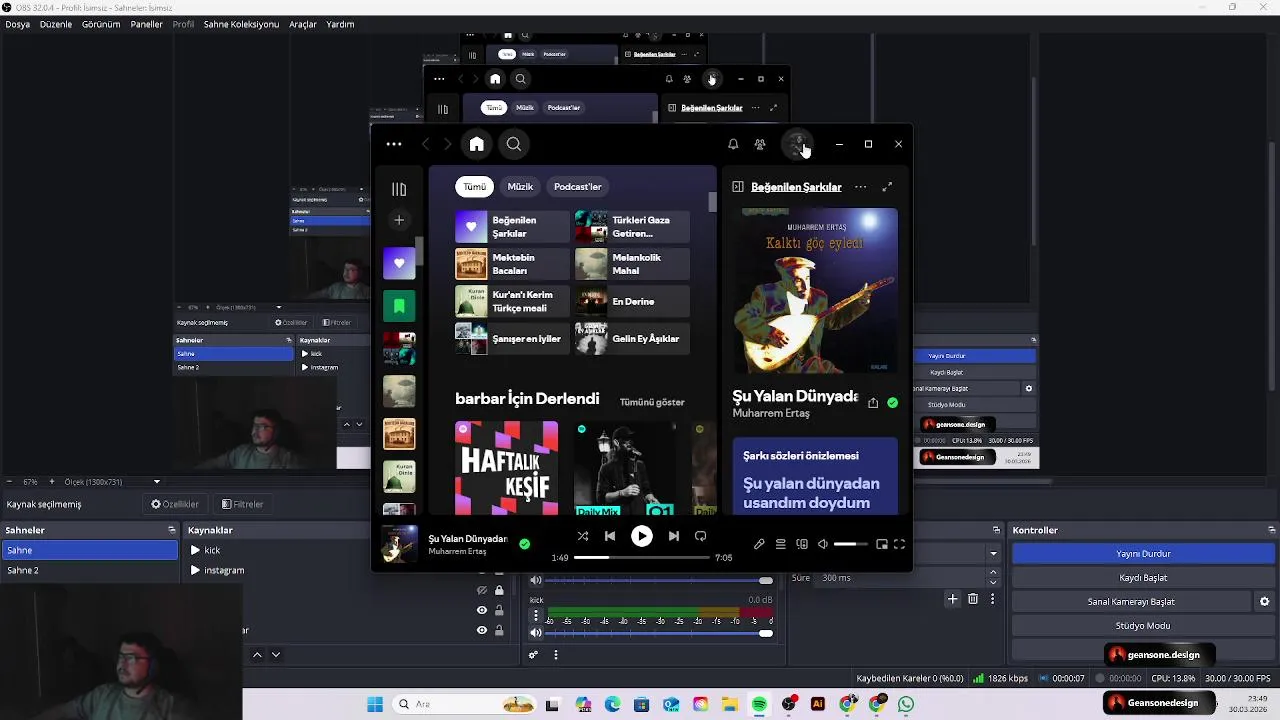The image size is (1280, 720).
Task: Open the three-dot Spotify app menu
Action: (394, 144)
